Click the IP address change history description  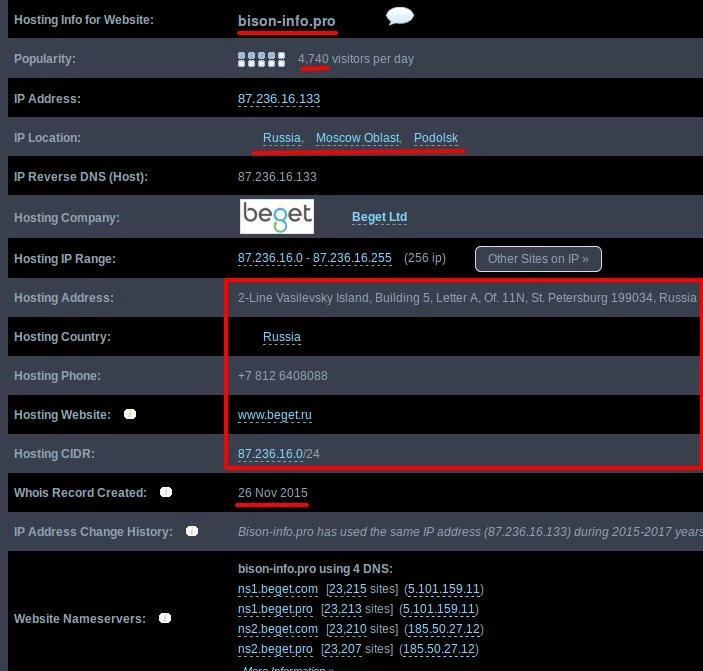[x=470, y=532]
